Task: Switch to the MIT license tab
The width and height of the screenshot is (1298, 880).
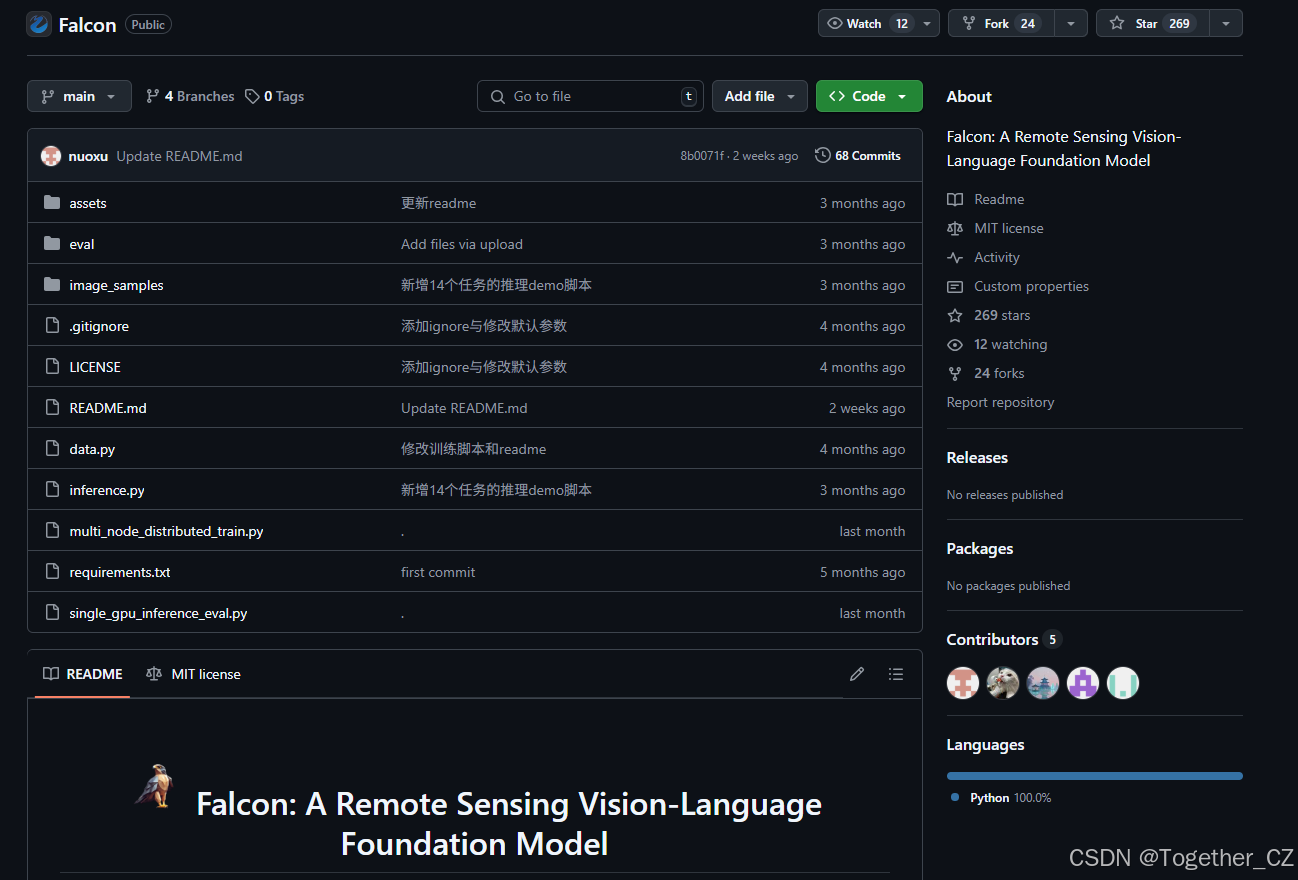Action: [193, 674]
